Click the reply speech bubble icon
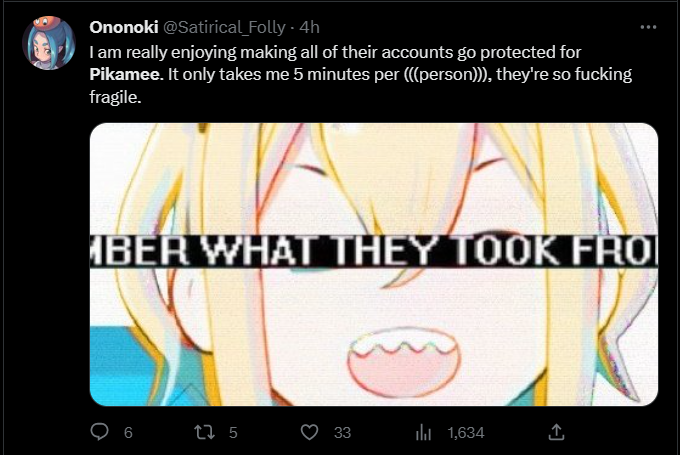The width and height of the screenshot is (680, 455). [100, 432]
